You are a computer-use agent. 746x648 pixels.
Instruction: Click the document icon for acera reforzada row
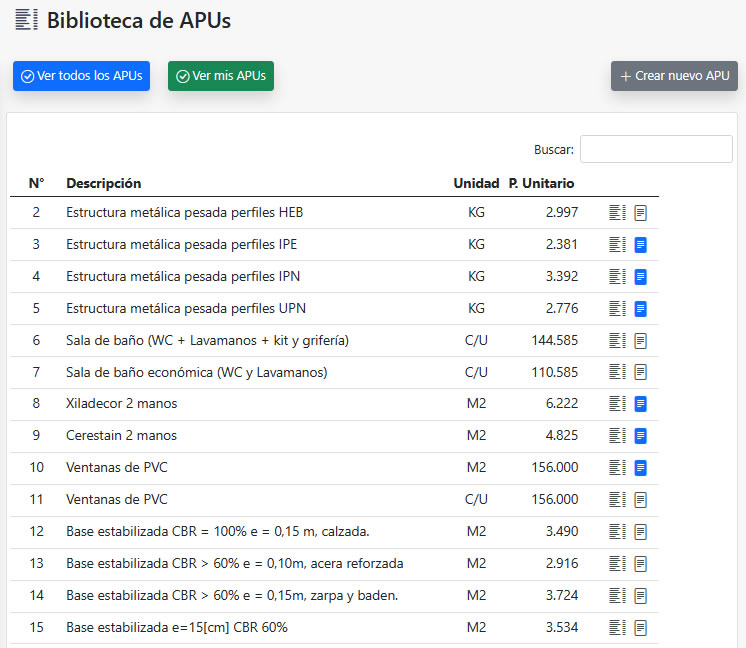coord(640,564)
